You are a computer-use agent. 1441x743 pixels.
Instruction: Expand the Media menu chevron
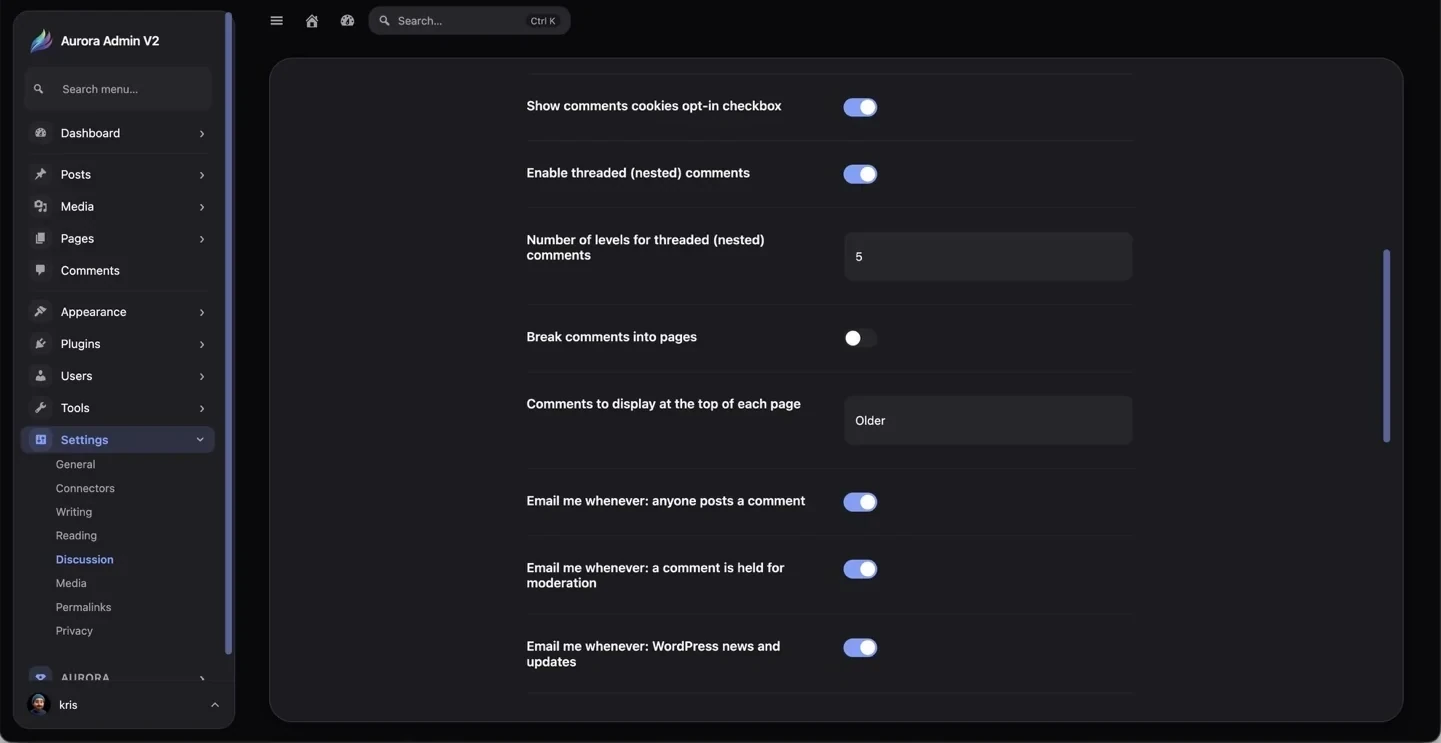coord(202,207)
